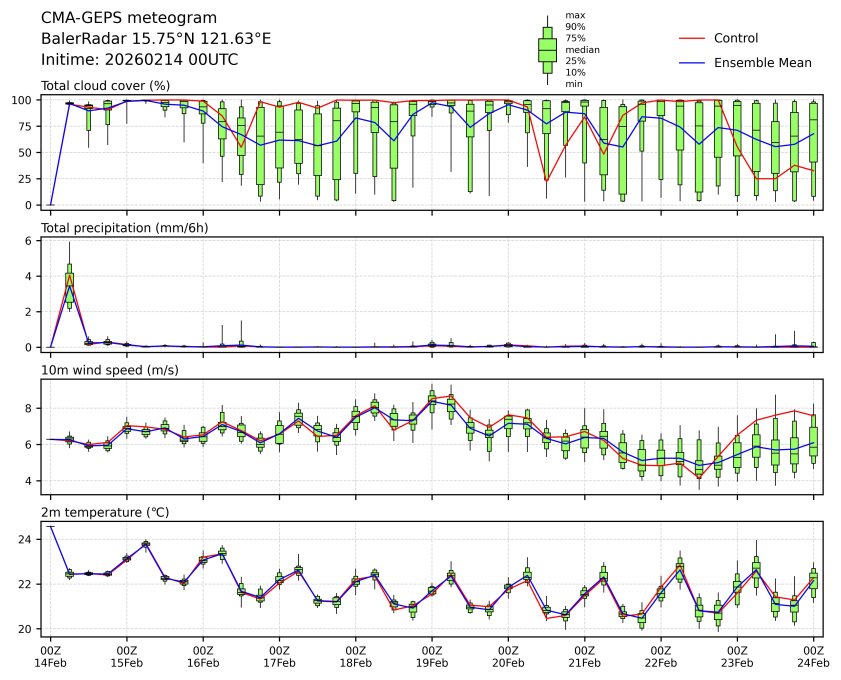Click the box-plot legend icon

coord(547,50)
